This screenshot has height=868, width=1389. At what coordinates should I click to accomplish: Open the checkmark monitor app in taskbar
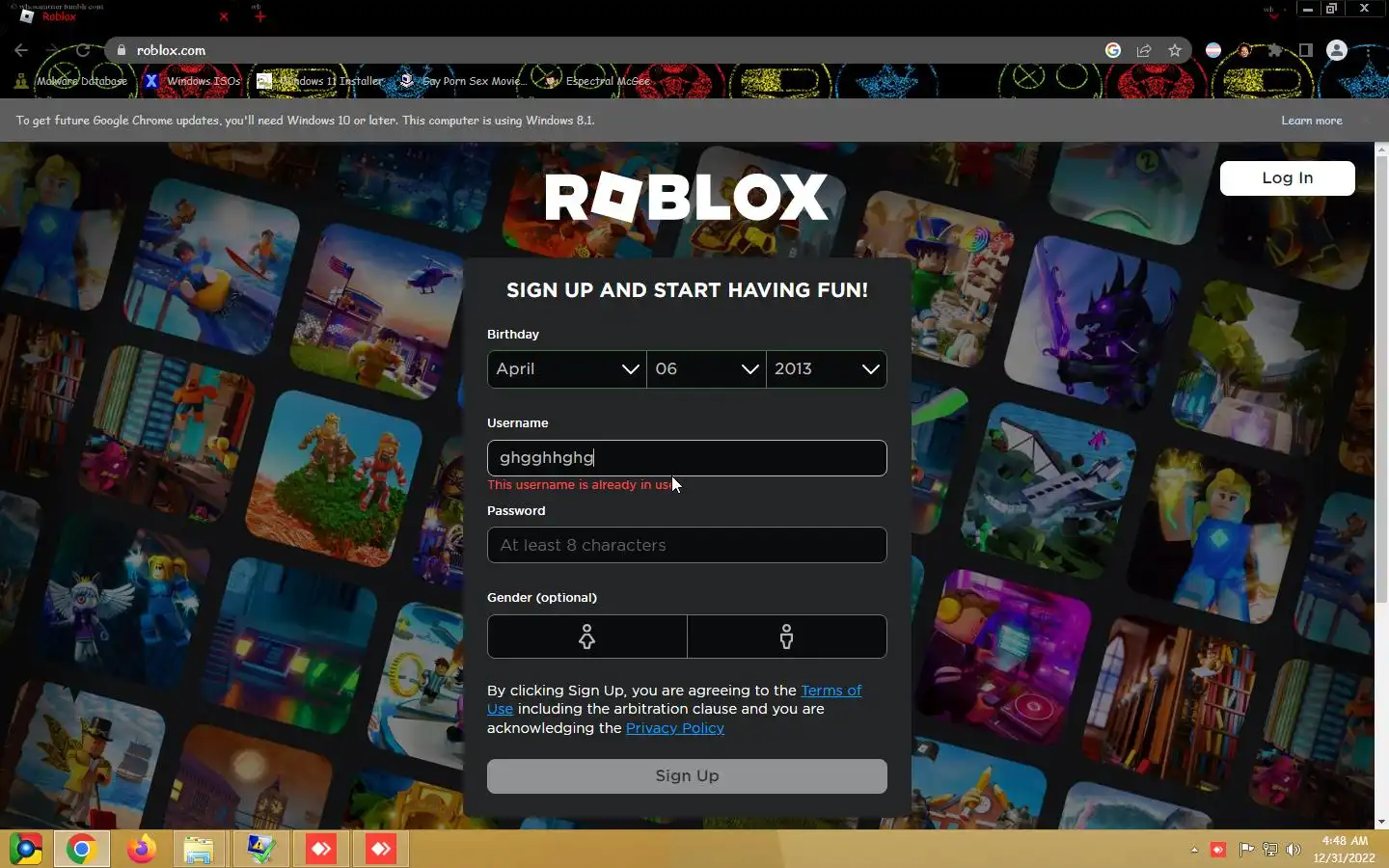click(x=260, y=850)
